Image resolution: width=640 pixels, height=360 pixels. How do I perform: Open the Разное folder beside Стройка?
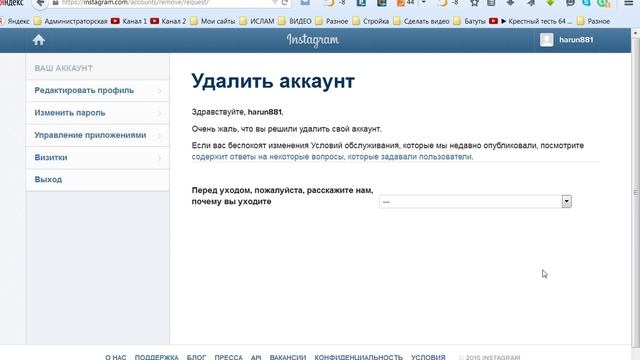(332, 21)
